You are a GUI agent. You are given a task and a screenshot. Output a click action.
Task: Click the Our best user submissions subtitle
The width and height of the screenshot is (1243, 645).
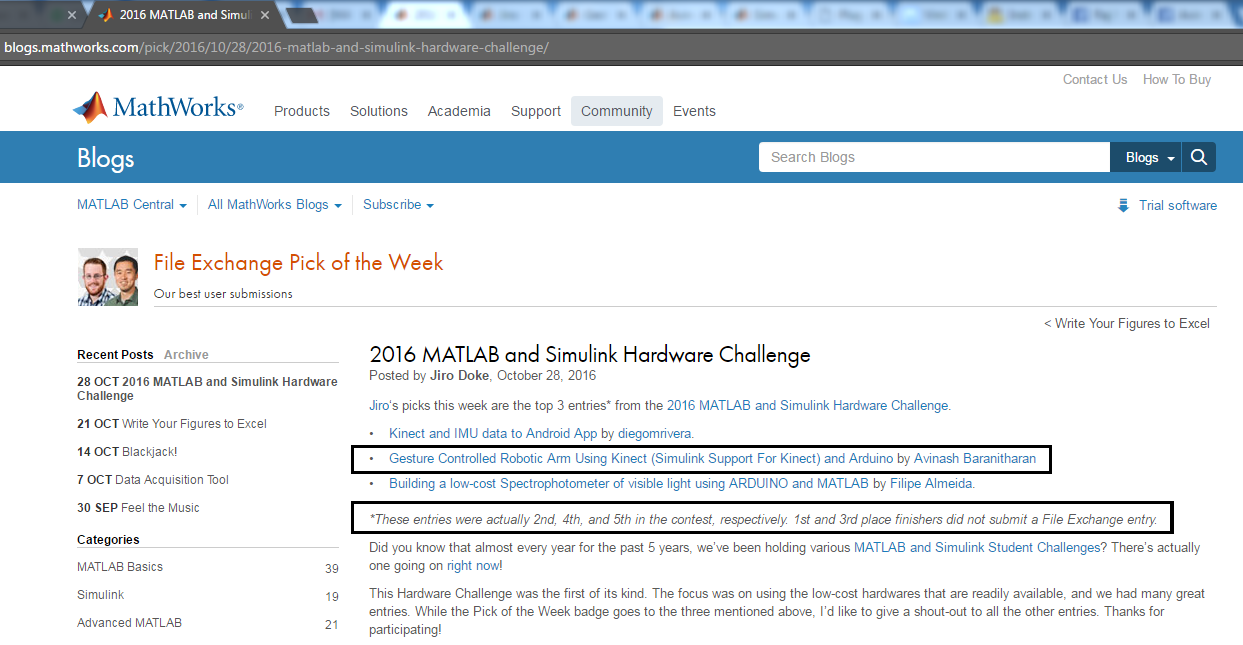click(223, 294)
